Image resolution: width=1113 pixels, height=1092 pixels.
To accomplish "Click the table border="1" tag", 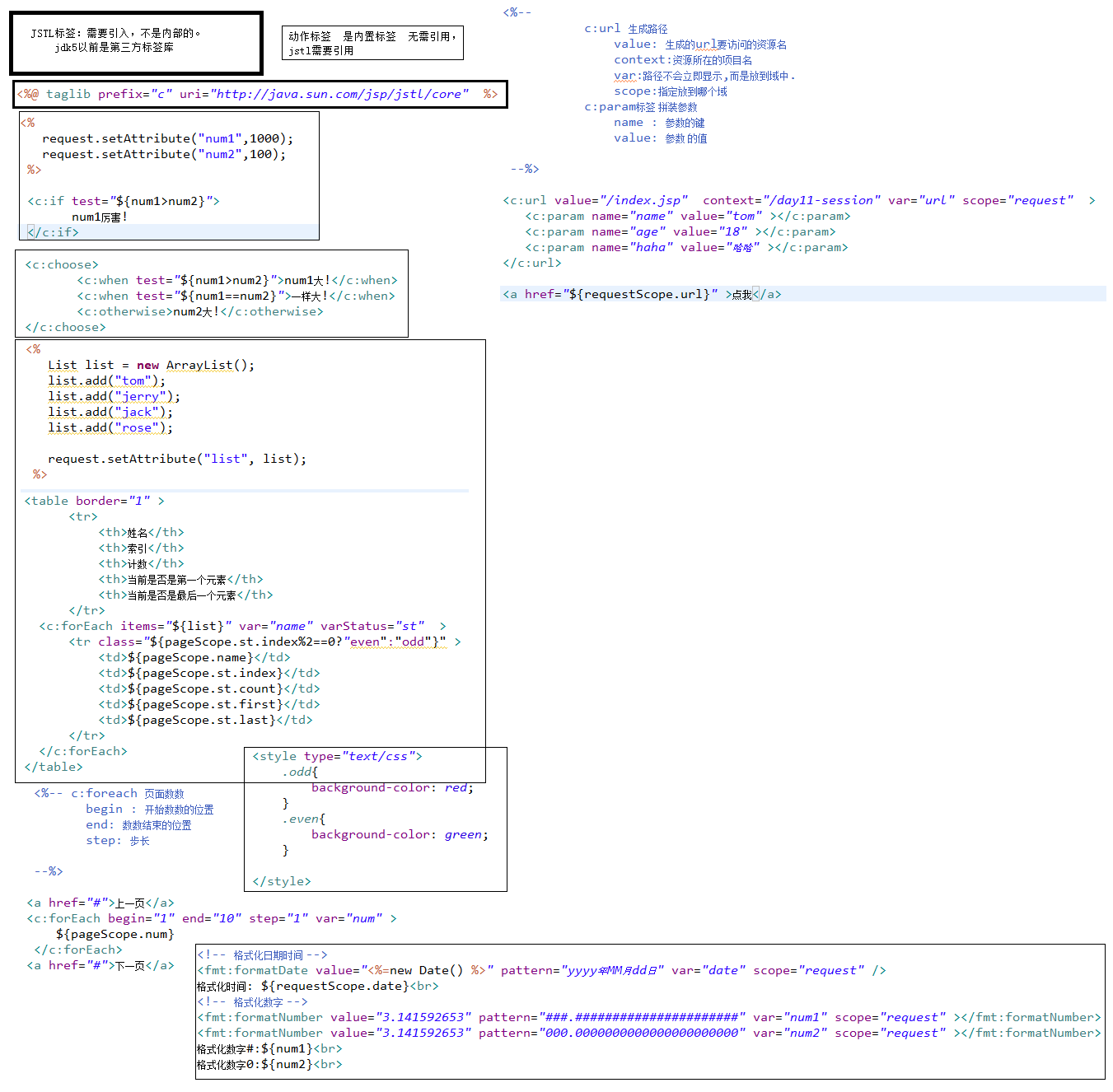I will coord(94,501).
